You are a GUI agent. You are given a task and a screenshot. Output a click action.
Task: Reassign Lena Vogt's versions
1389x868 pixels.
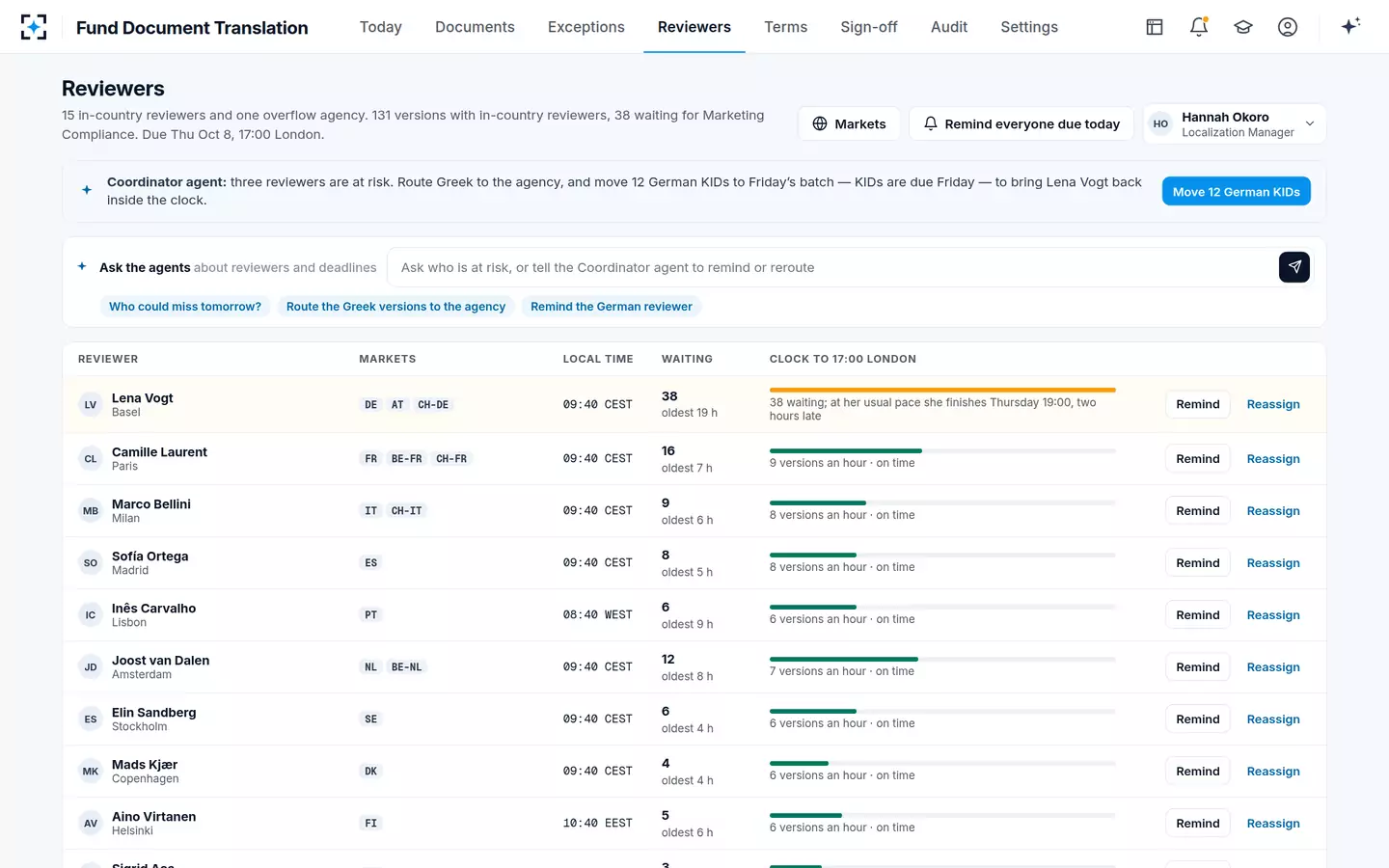(1273, 404)
